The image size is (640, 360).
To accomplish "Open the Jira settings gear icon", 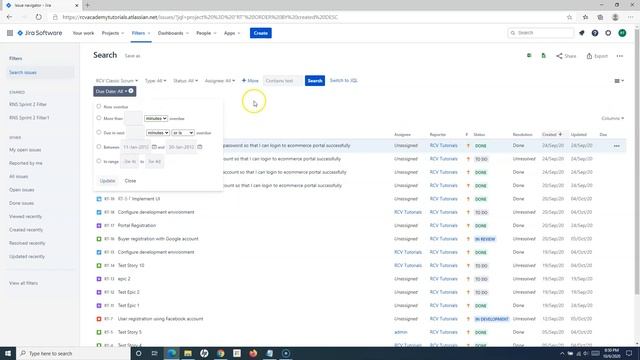I will click(x=608, y=33).
